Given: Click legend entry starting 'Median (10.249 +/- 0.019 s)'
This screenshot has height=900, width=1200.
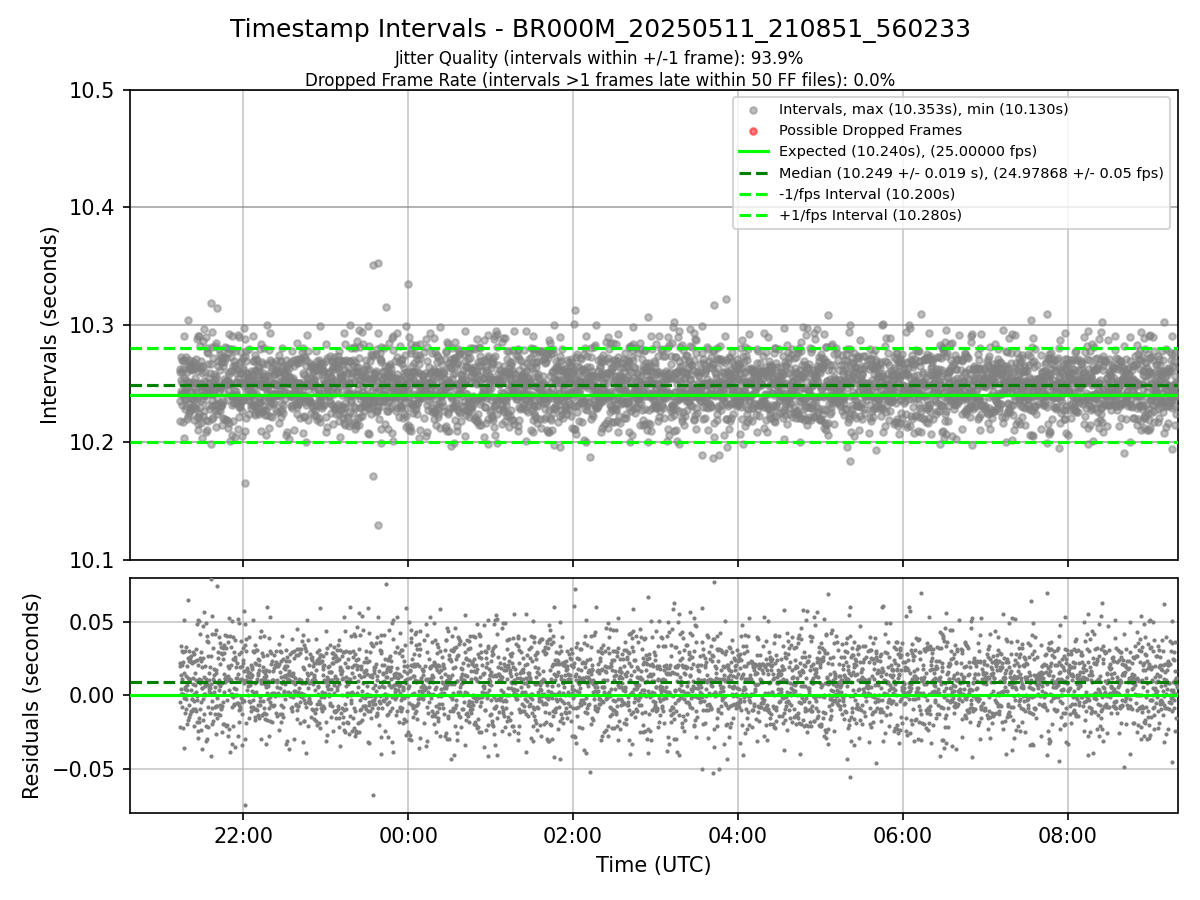Looking at the screenshot, I should coord(971,172).
